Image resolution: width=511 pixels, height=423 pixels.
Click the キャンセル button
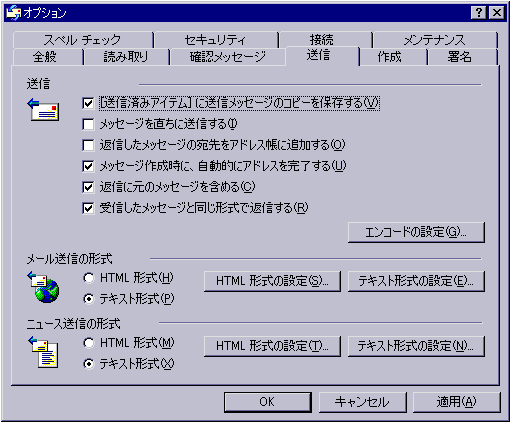pos(362,402)
